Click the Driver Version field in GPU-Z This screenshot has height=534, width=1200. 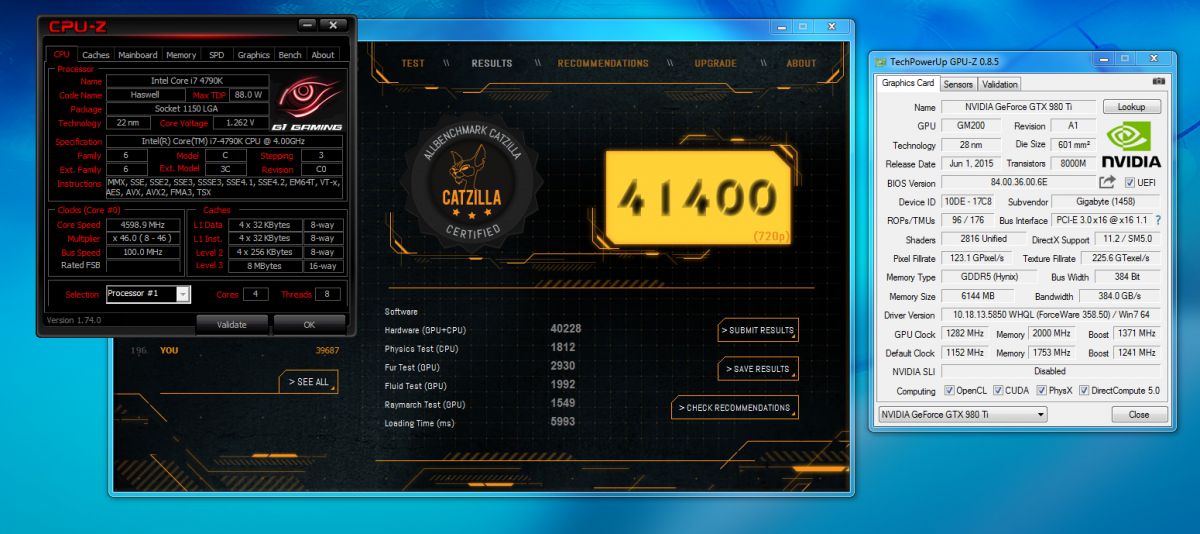[1050, 315]
